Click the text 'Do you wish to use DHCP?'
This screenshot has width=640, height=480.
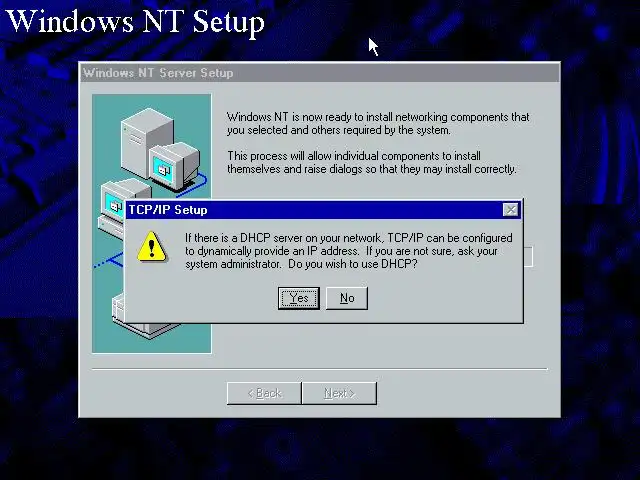(x=353, y=264)
